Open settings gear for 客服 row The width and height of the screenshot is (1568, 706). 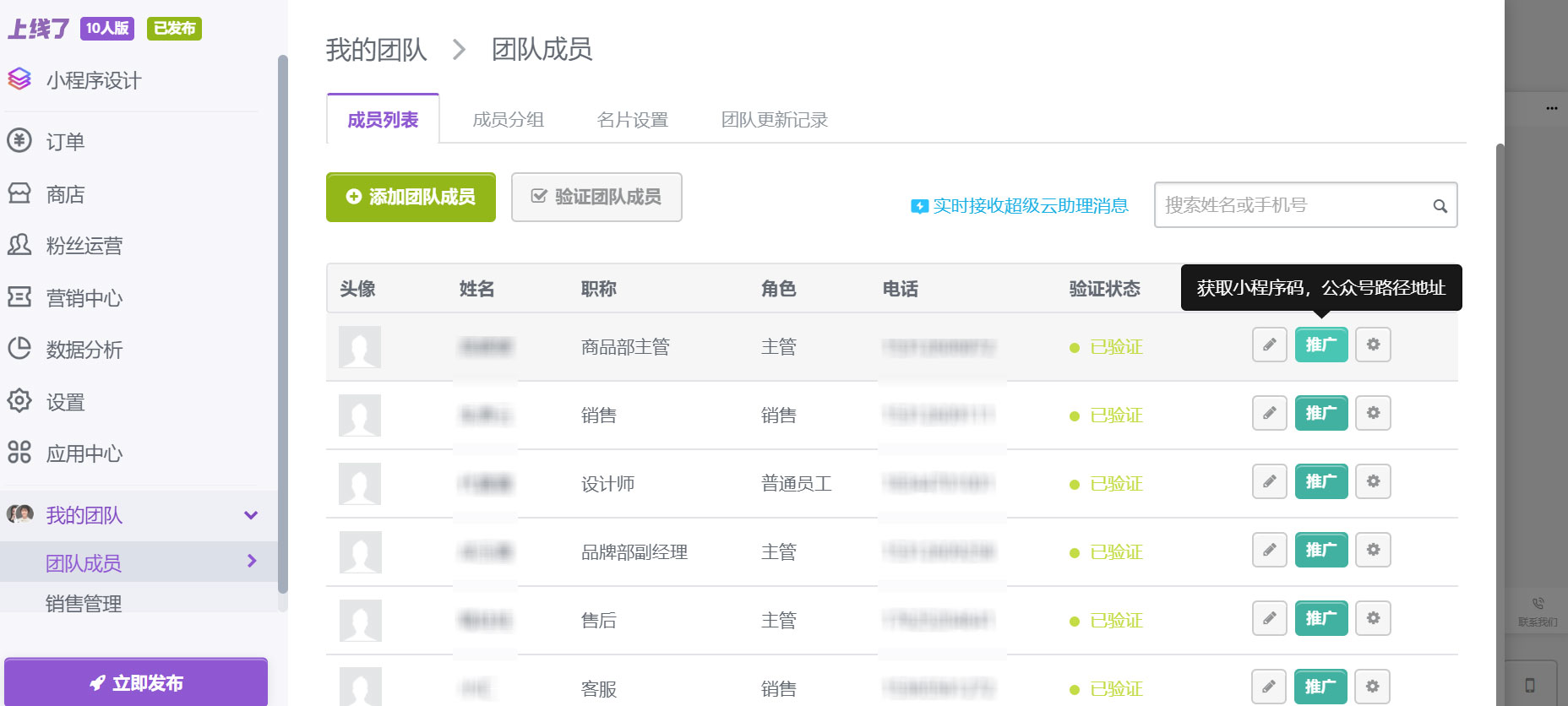click(x=1373, y=687)
